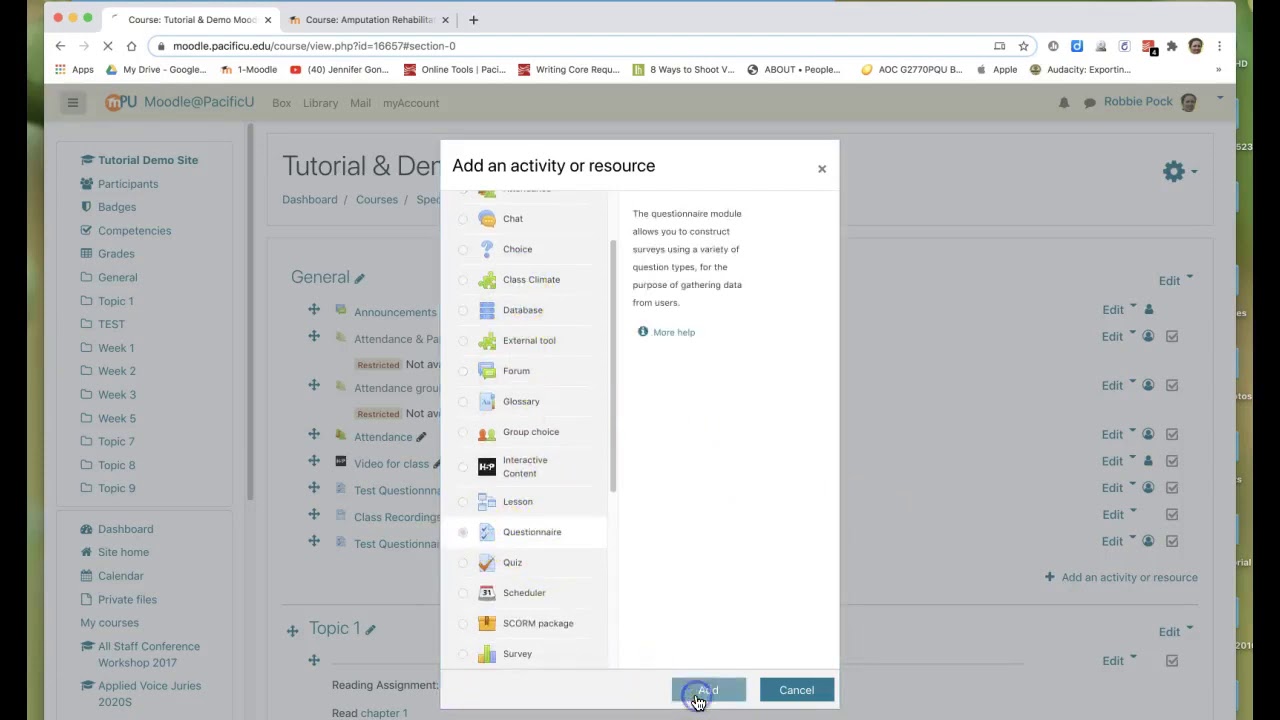The height and width of the screenshot is (720, 1280).
Task: Select the Choice activity radio button
Action: 463,249
